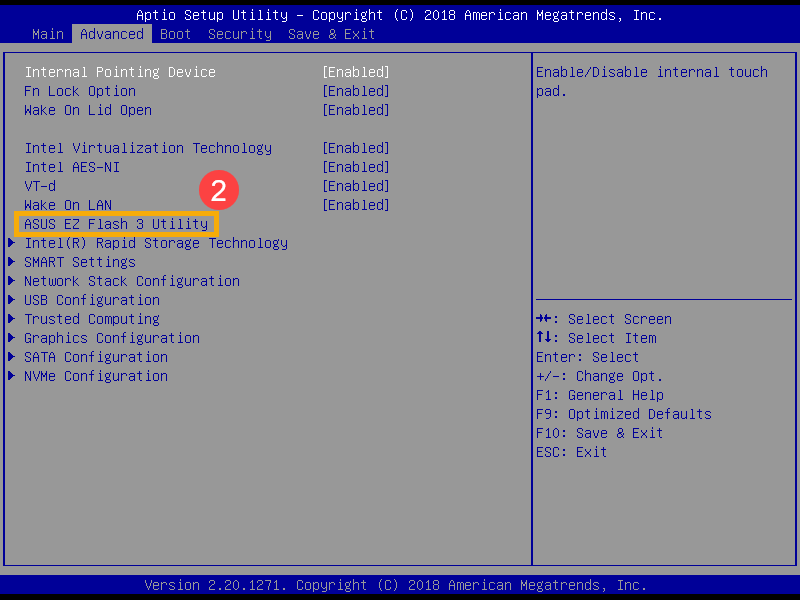The image size is (800, 600).
Task: Toggle Intel Virtualization Technology [Enabled] value
Action: pos(356,148)
